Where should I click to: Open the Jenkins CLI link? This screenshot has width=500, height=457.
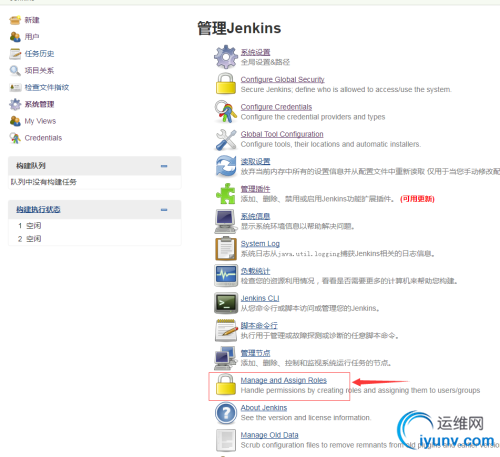click(260, 298)
